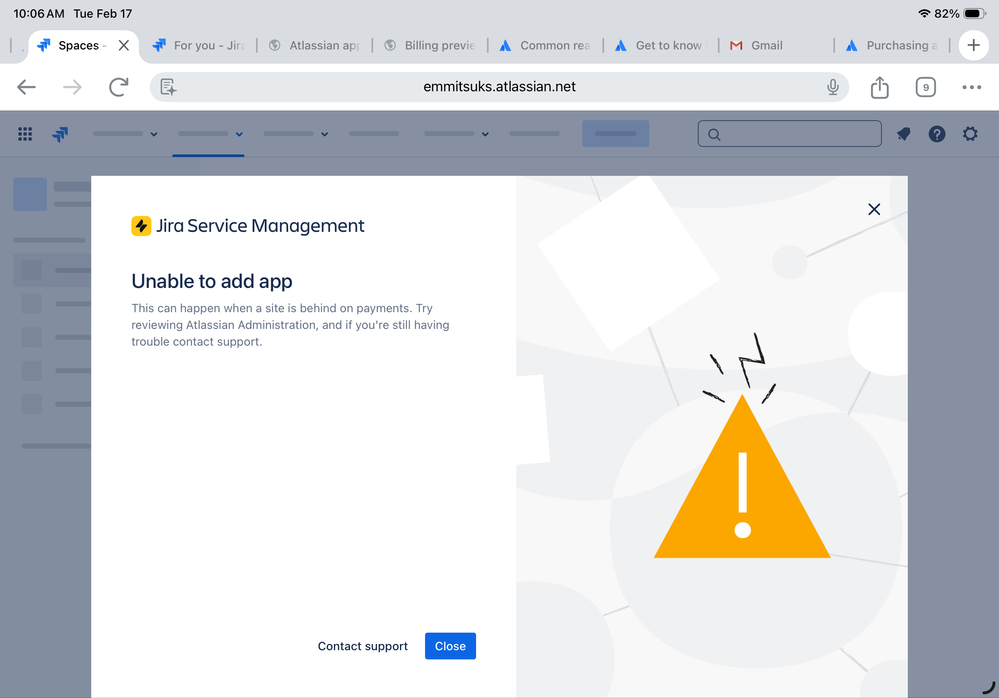Viewport: 999px width, 698px height.
Task: Reload the current page
Action: (x=119, y=87)
